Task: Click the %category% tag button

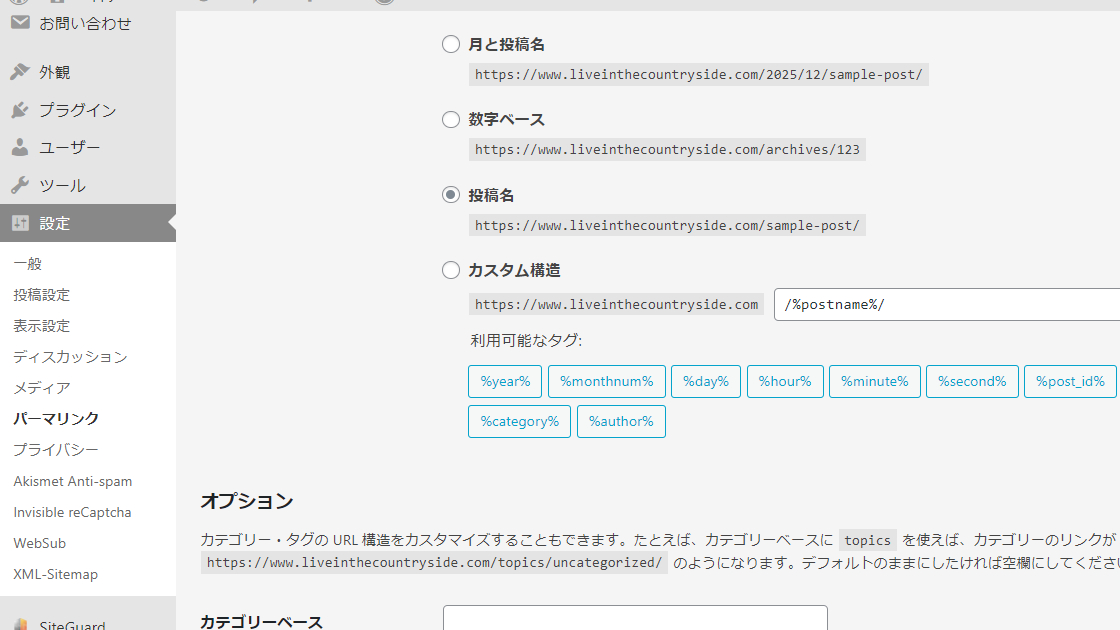Action: 519,421
